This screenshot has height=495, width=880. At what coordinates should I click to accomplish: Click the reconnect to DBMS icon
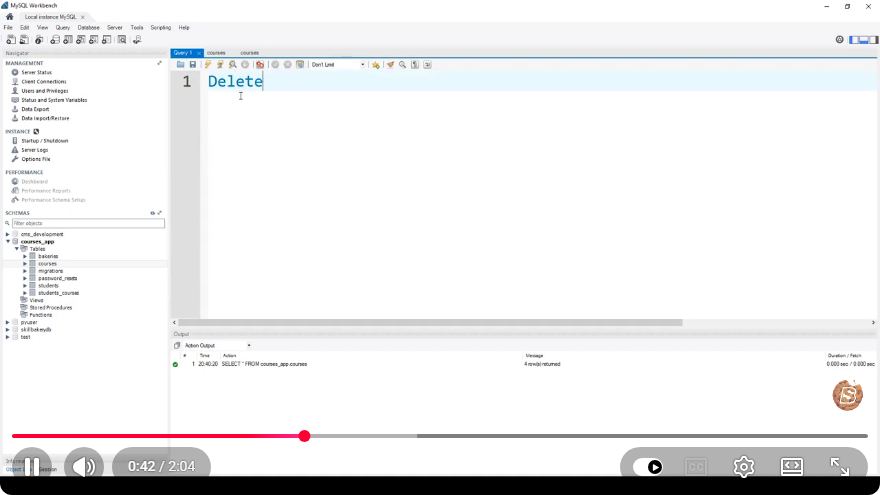click(x=137, y=40)
